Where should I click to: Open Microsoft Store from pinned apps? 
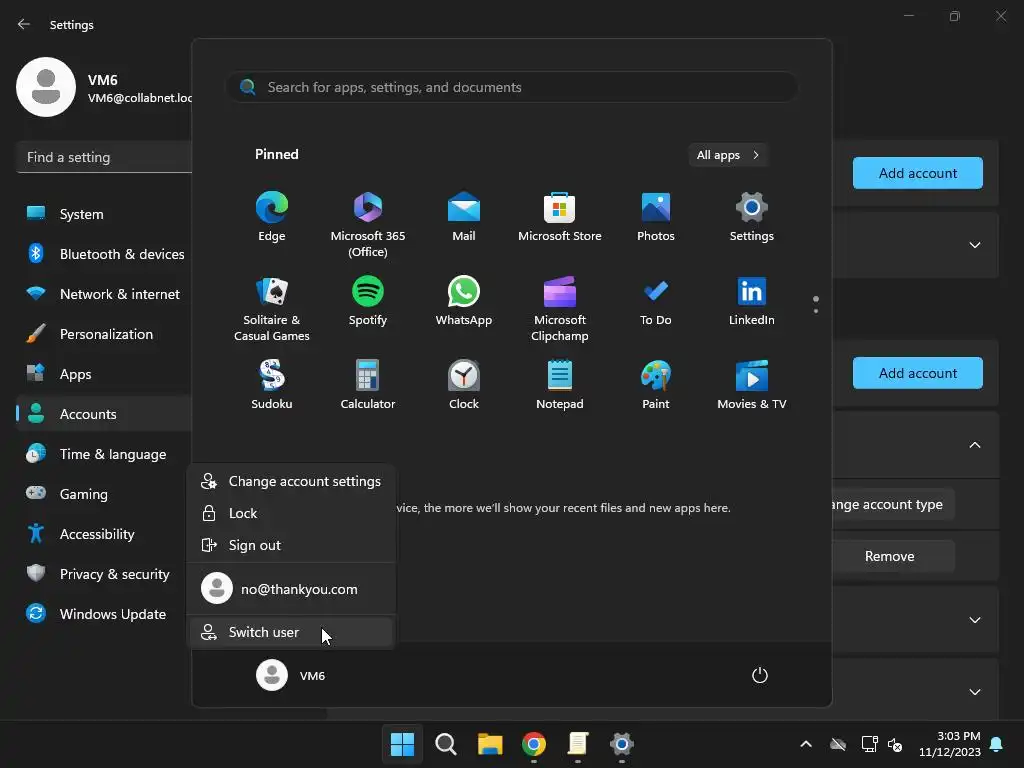(x=560, y=217)
